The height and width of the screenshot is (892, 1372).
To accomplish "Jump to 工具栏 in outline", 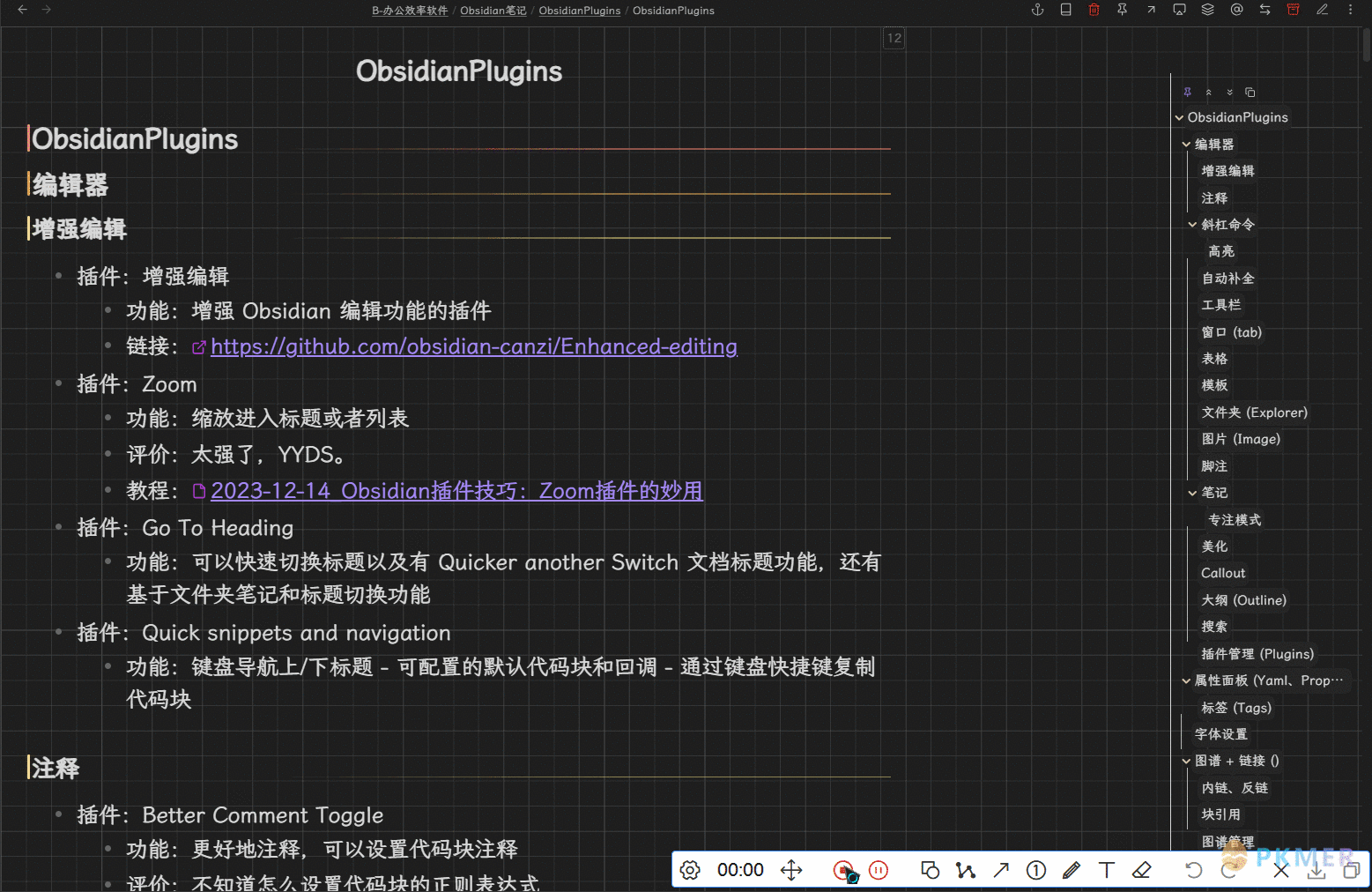I will 1220,305.
